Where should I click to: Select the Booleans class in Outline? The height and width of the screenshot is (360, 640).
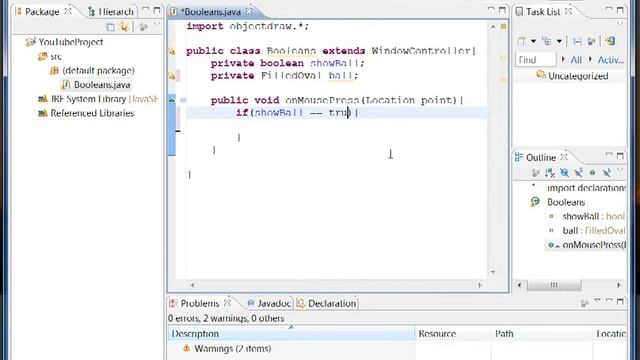566,202
